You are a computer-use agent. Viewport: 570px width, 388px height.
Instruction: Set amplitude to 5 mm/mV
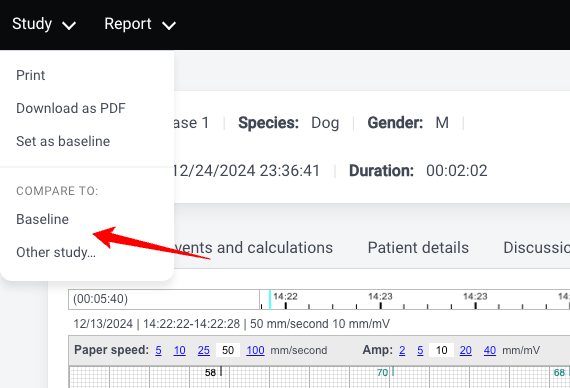420,350
